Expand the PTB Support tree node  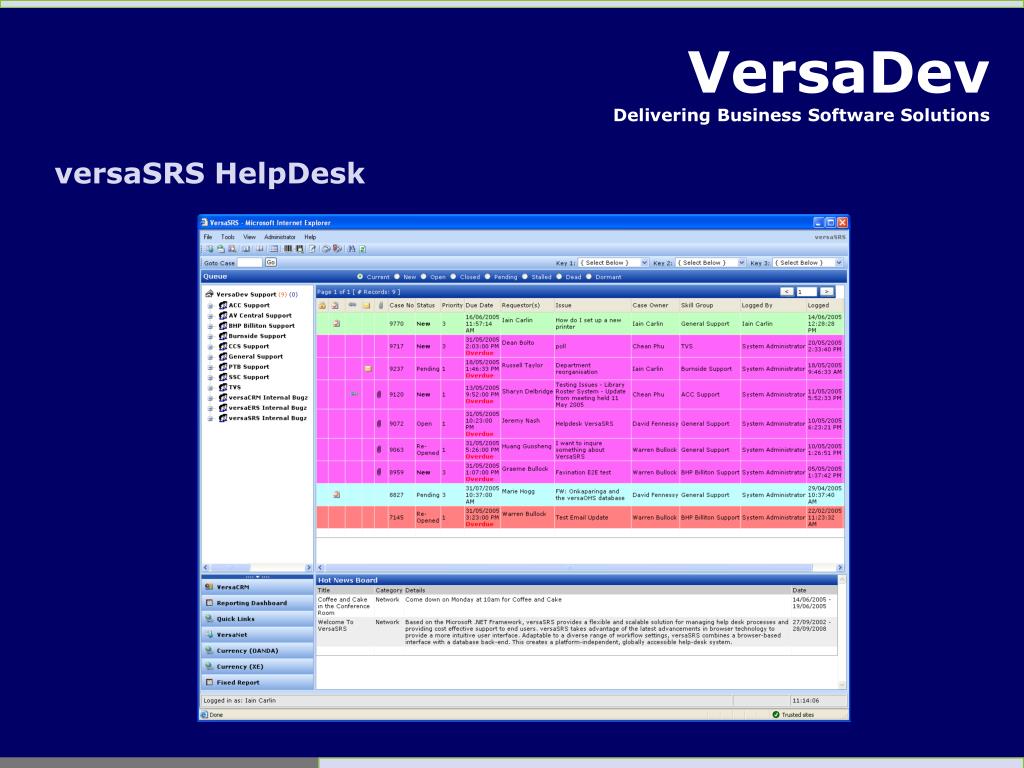point(210,367)
